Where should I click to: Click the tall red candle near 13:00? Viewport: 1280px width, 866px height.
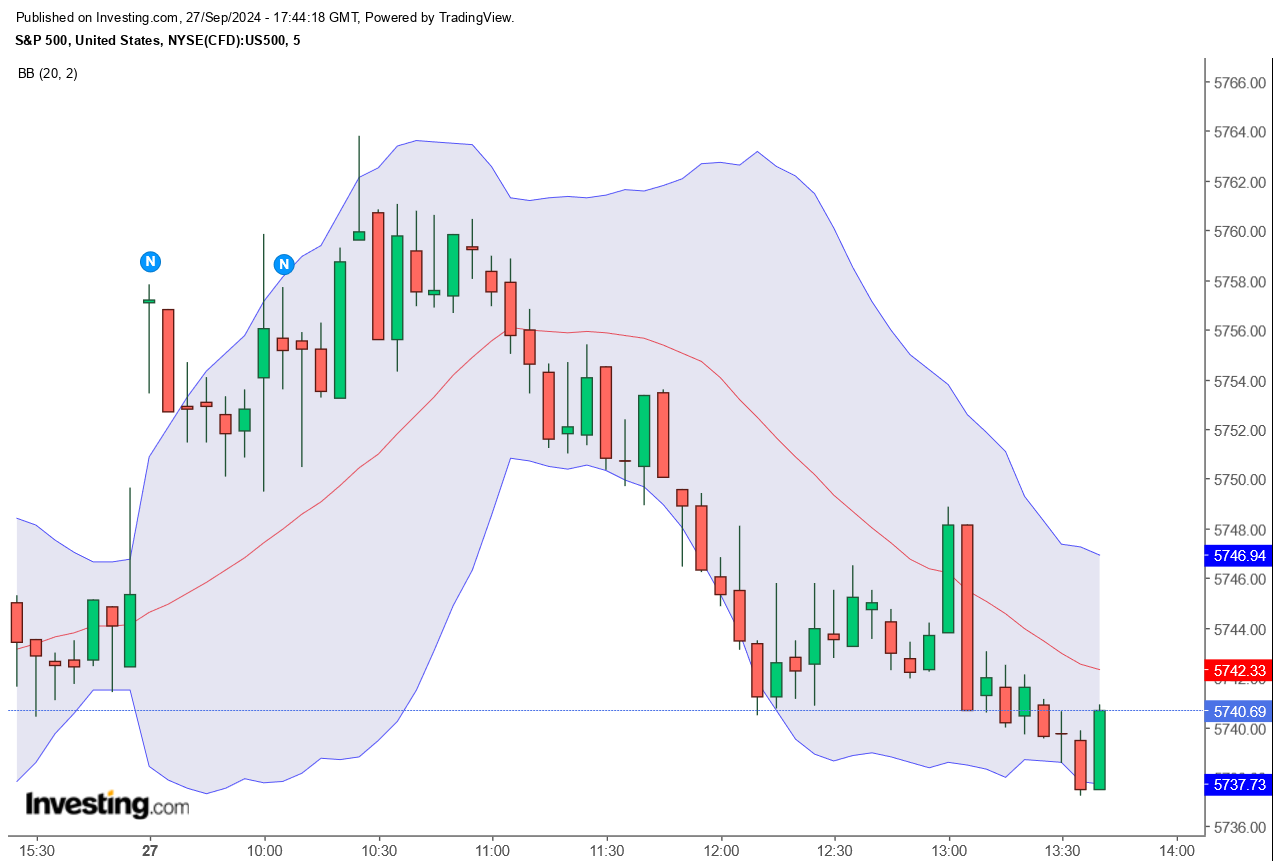click(966, 610)
